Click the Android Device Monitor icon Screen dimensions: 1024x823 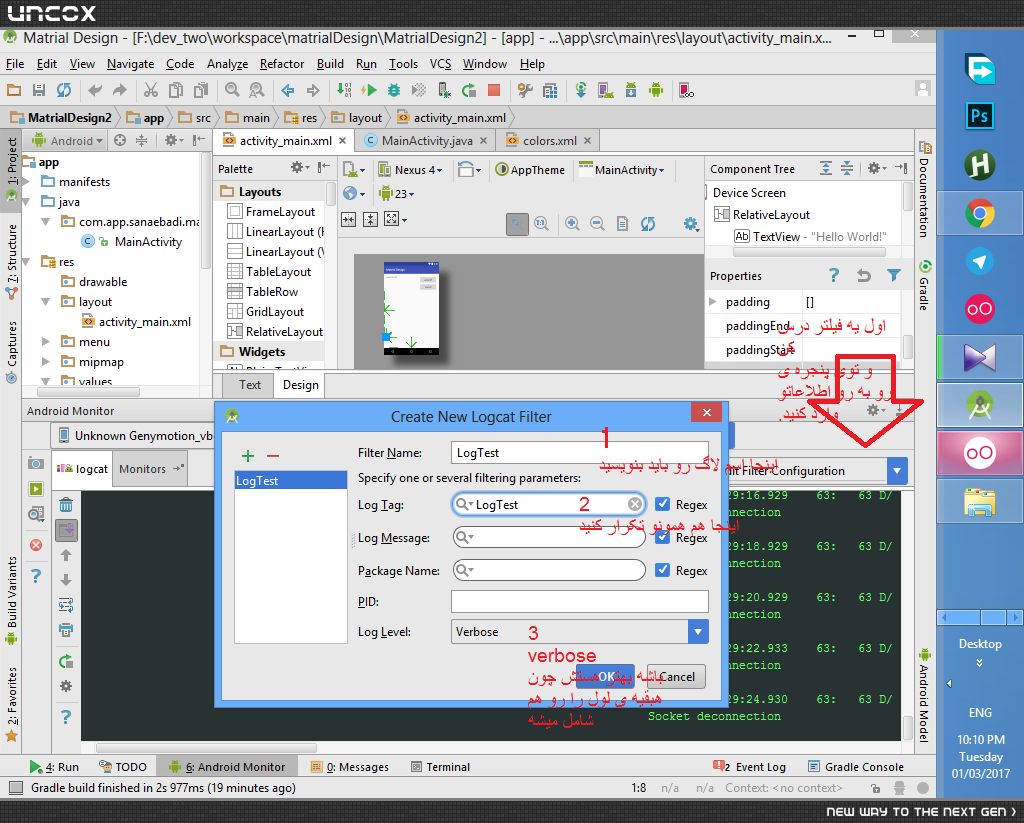click(x=656, y=90)
